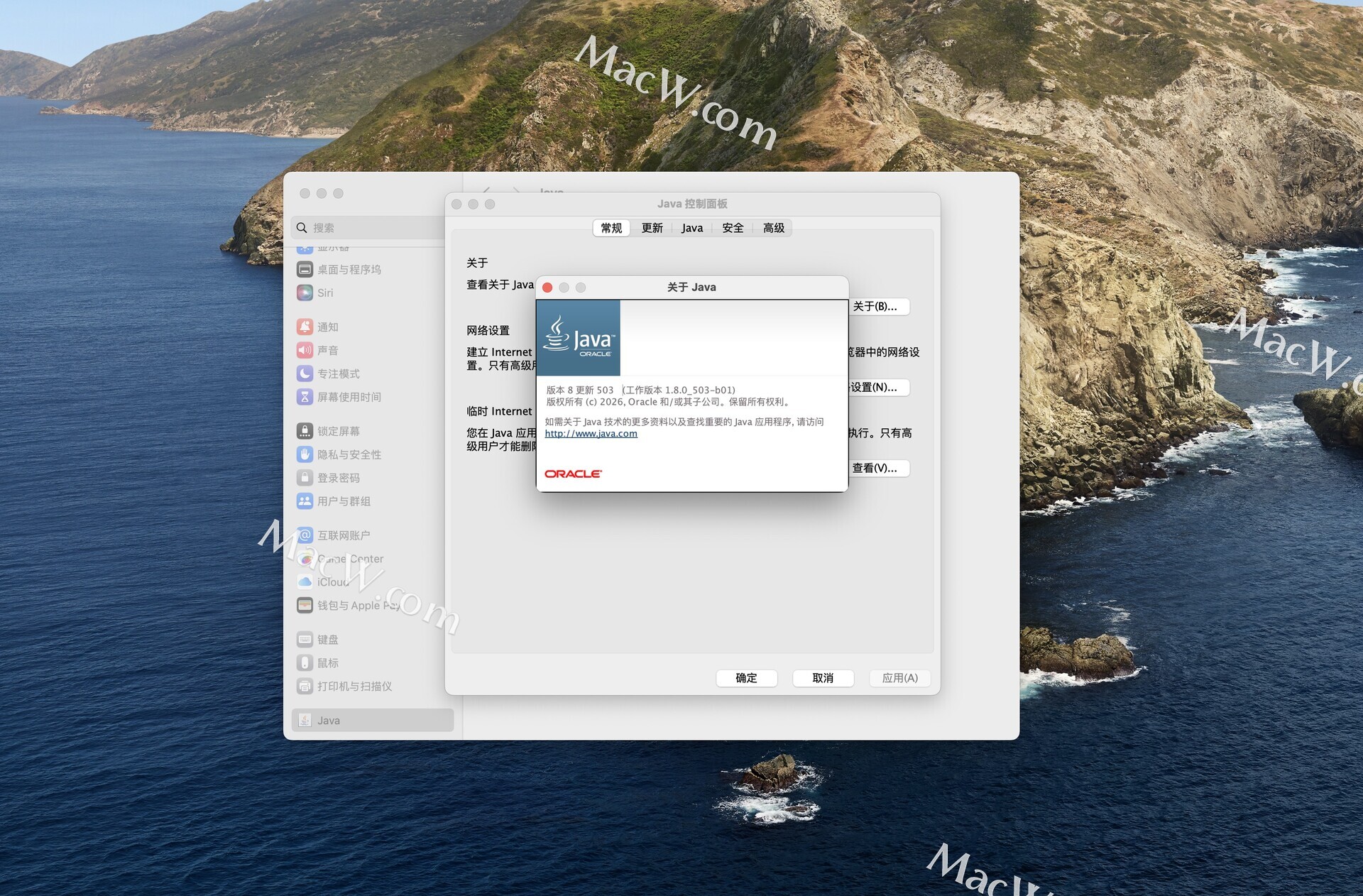The height and width of the screenshot is (896, 1363).
Task: Click the Java logo in the About dialog
Action: tap(579, 338)
